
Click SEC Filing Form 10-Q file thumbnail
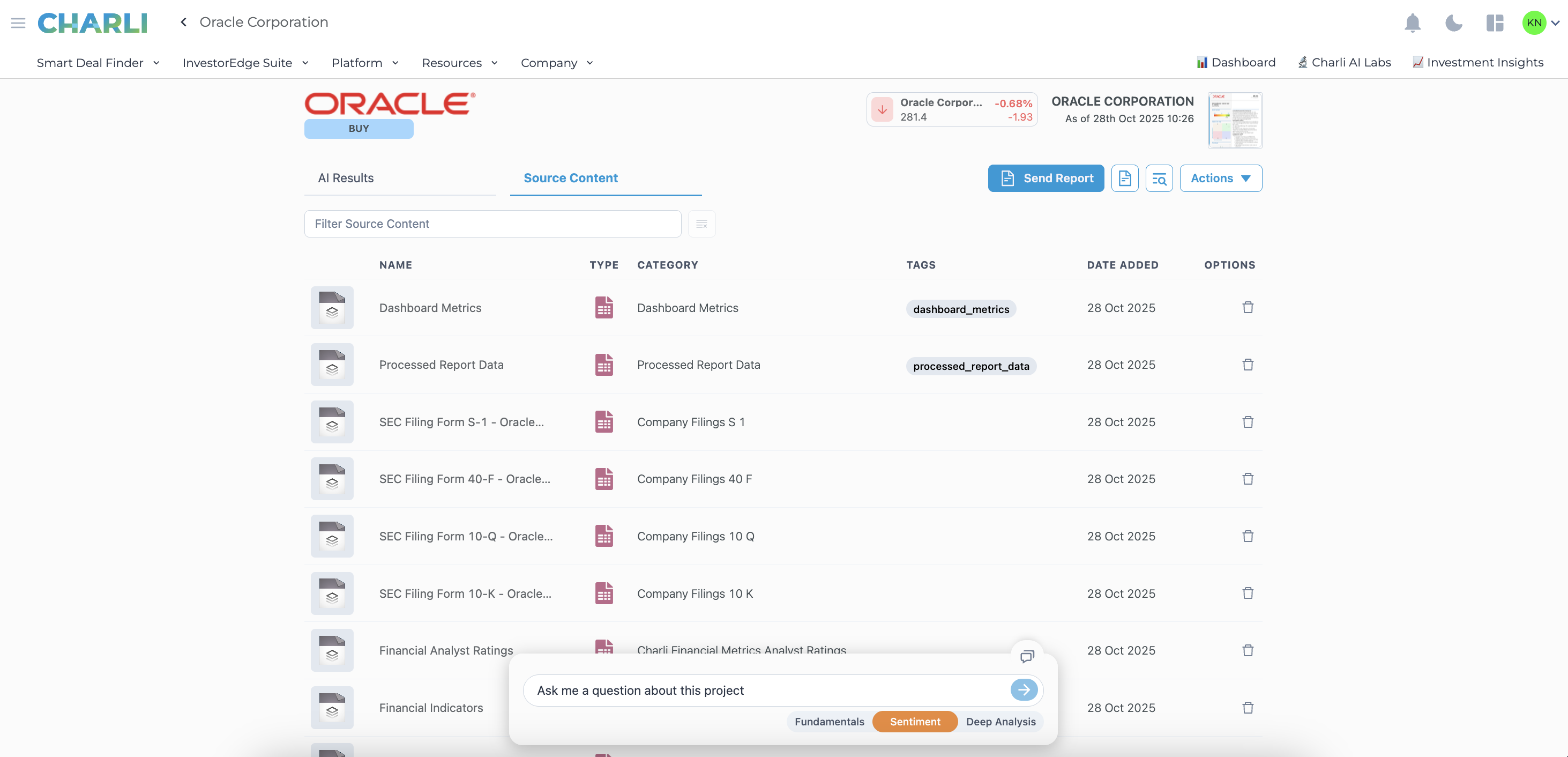click(x=332, y=536)
